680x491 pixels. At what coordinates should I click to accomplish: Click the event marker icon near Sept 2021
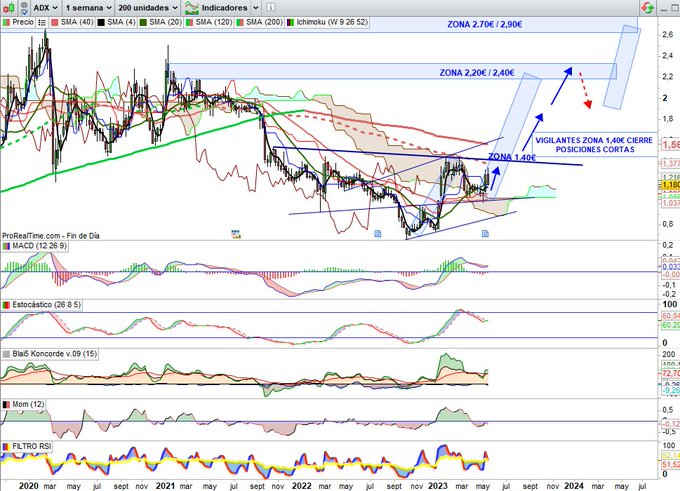pyautogui.click(x=236, y=234)
